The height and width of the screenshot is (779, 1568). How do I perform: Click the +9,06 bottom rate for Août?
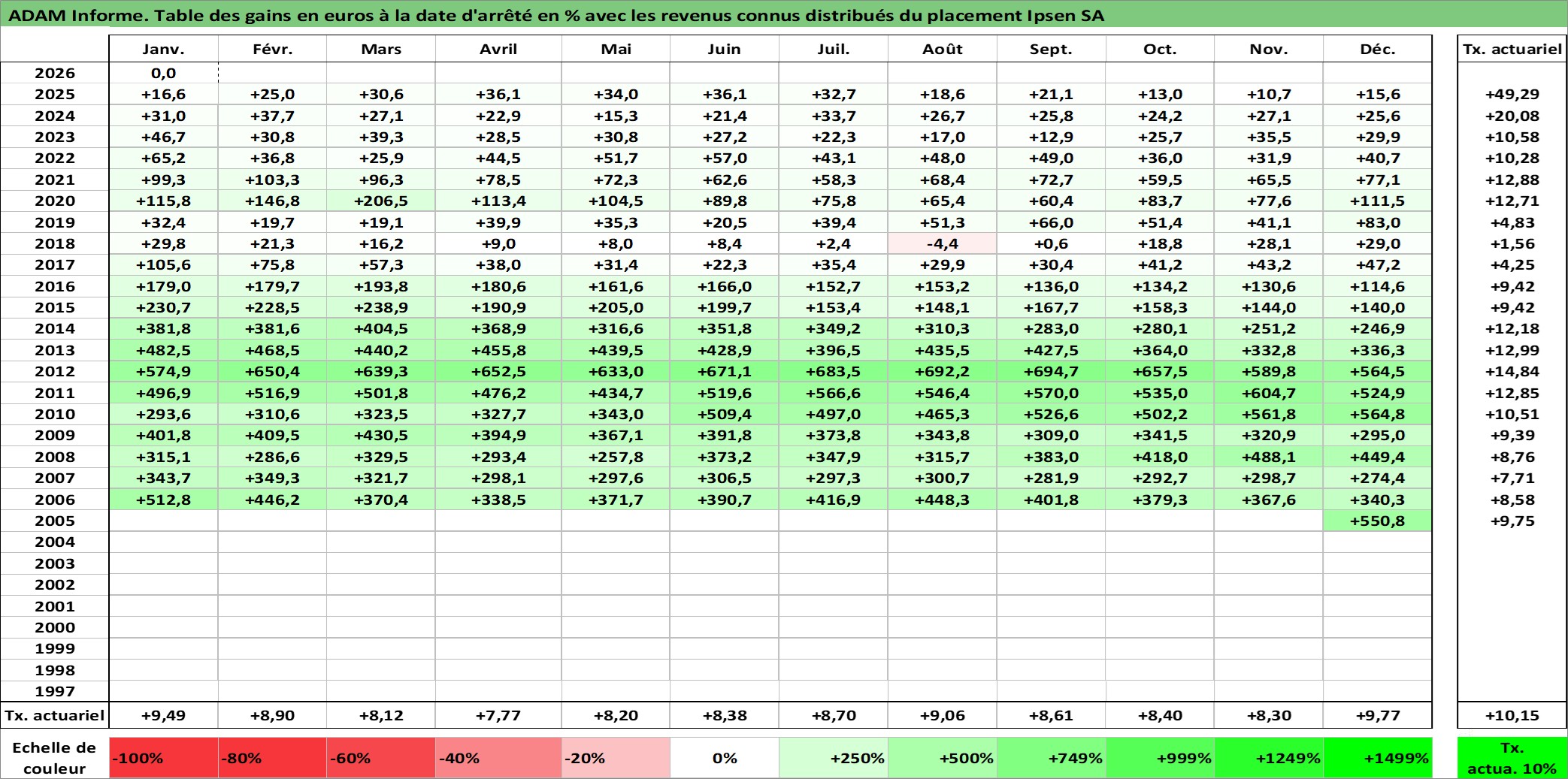(943, 715)
